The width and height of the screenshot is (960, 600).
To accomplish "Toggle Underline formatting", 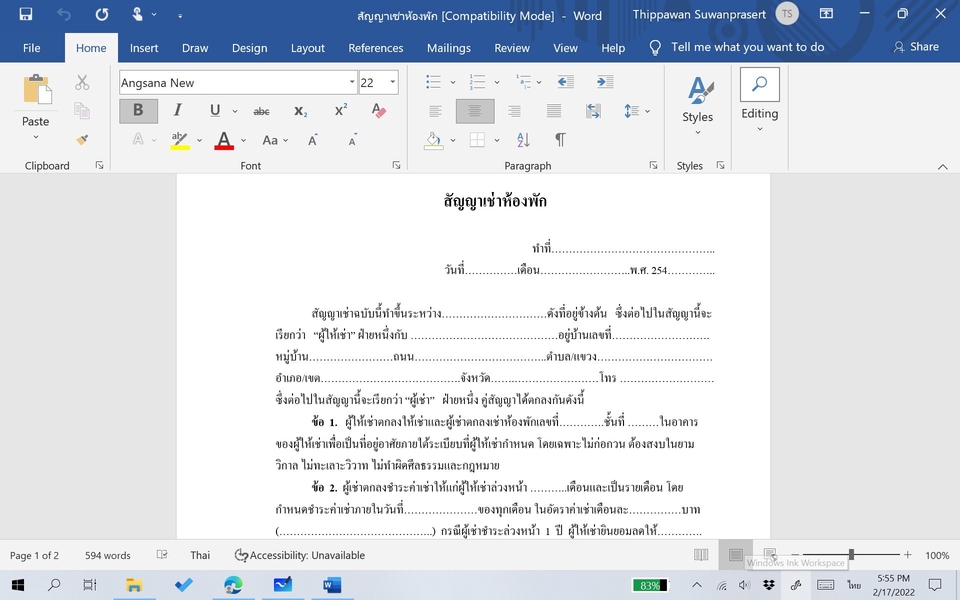I will click(215, 110).
